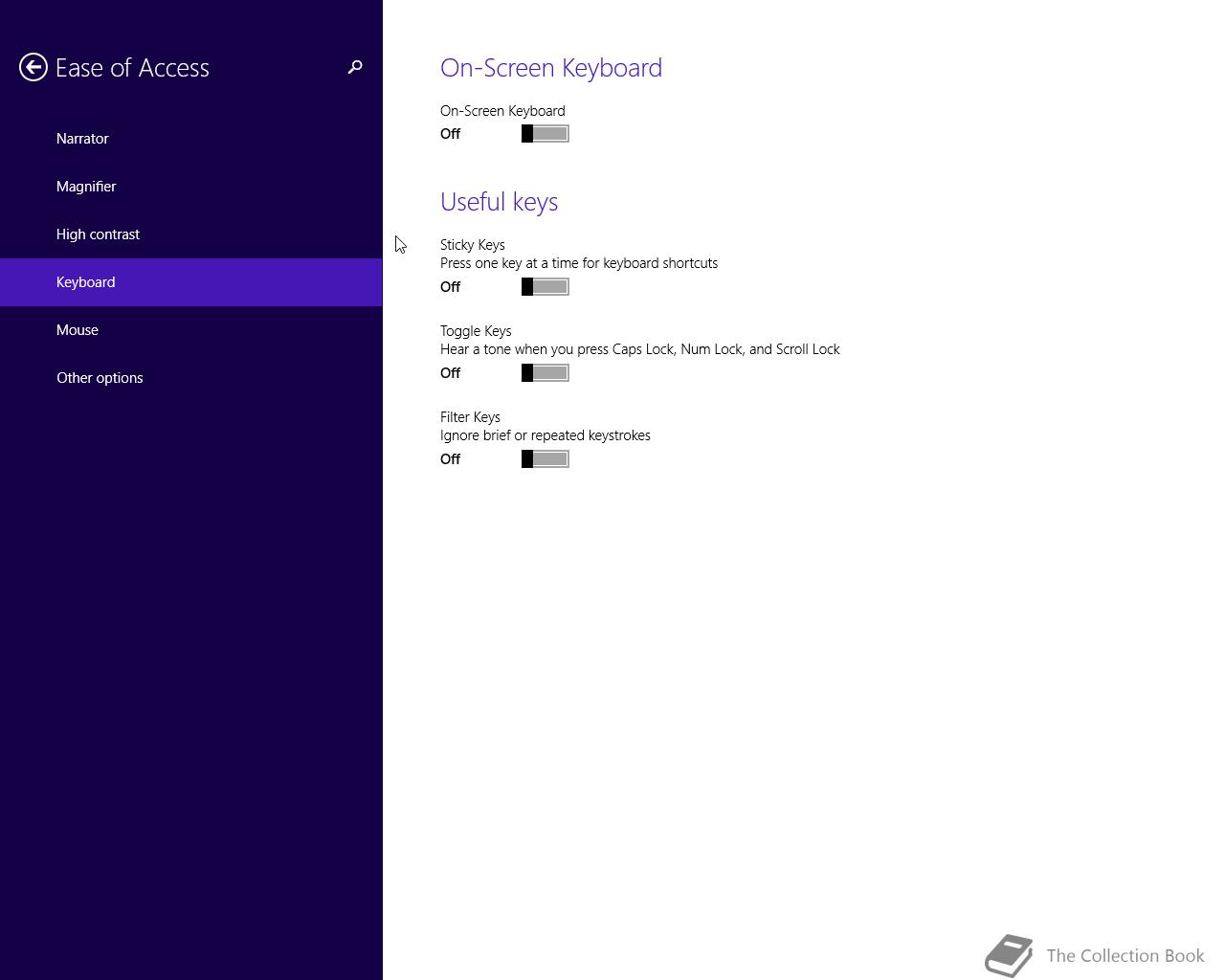Go to High contrast settings
This screenshot has width=1225, height=980.
coord(191,234)
